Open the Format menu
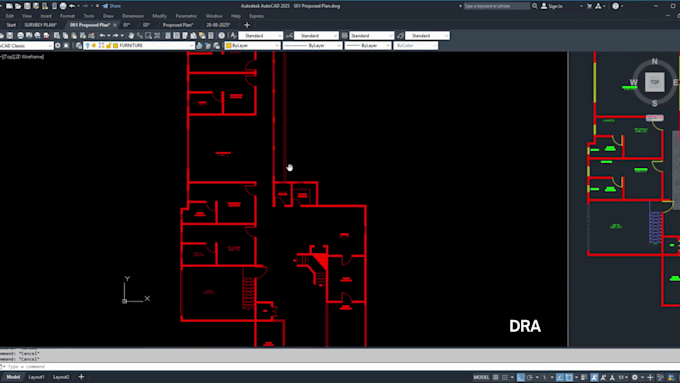 point(67,16)
